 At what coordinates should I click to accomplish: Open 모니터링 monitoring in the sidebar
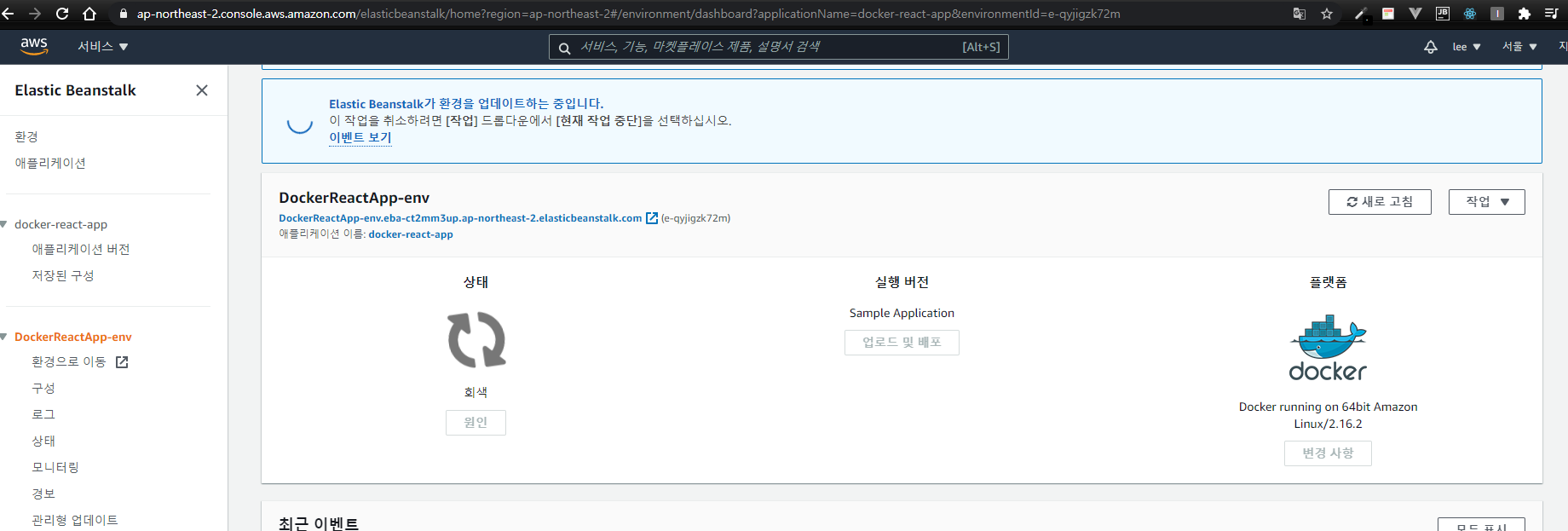point(55,467)
